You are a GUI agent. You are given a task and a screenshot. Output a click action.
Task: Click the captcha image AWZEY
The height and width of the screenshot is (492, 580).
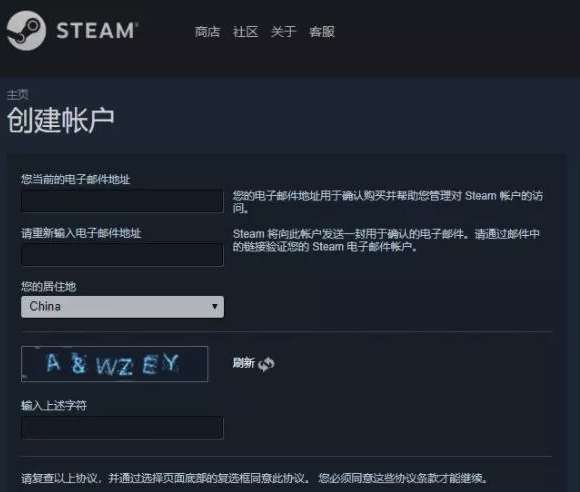tap(115, 364)
